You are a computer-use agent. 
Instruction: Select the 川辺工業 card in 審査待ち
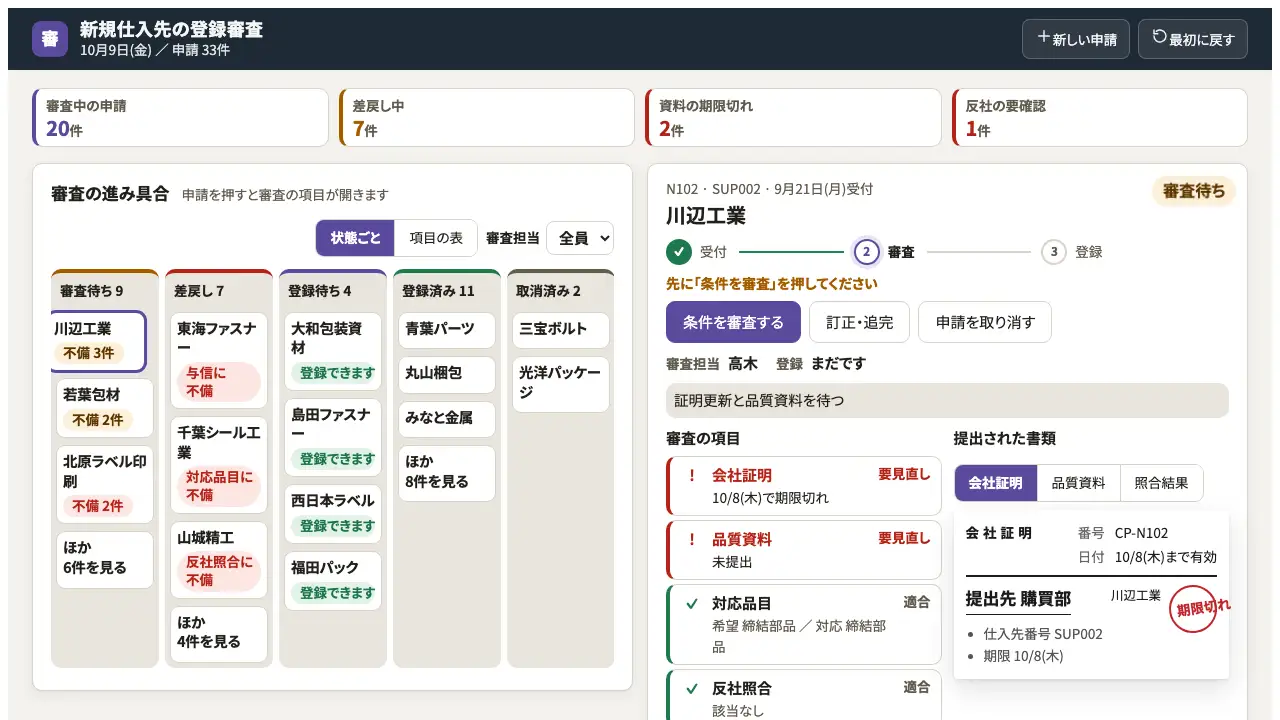click(99, 341)
